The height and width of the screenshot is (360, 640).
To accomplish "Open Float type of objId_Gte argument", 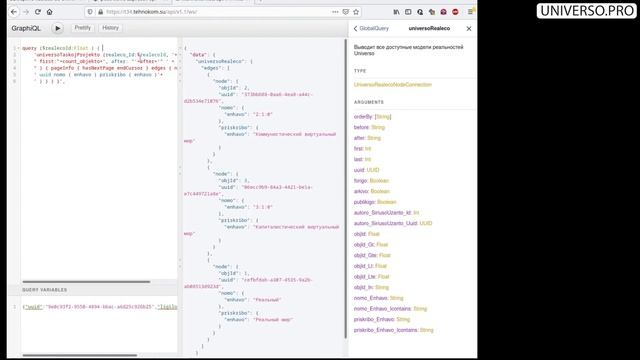I will (384, 255).
